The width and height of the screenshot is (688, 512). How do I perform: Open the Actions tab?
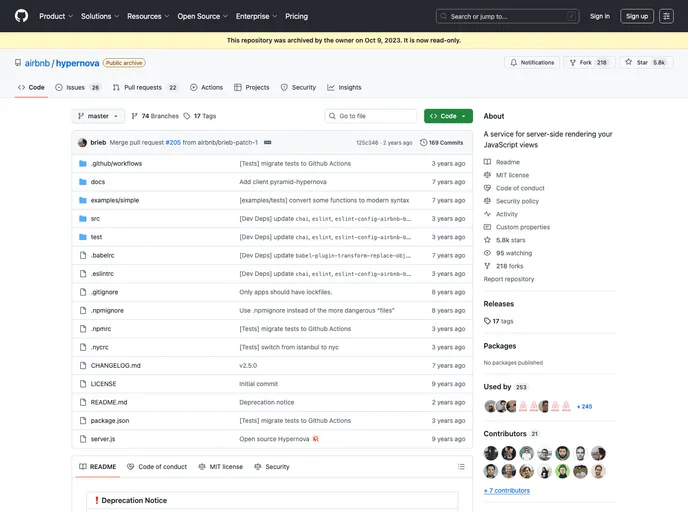coord(207,88)
